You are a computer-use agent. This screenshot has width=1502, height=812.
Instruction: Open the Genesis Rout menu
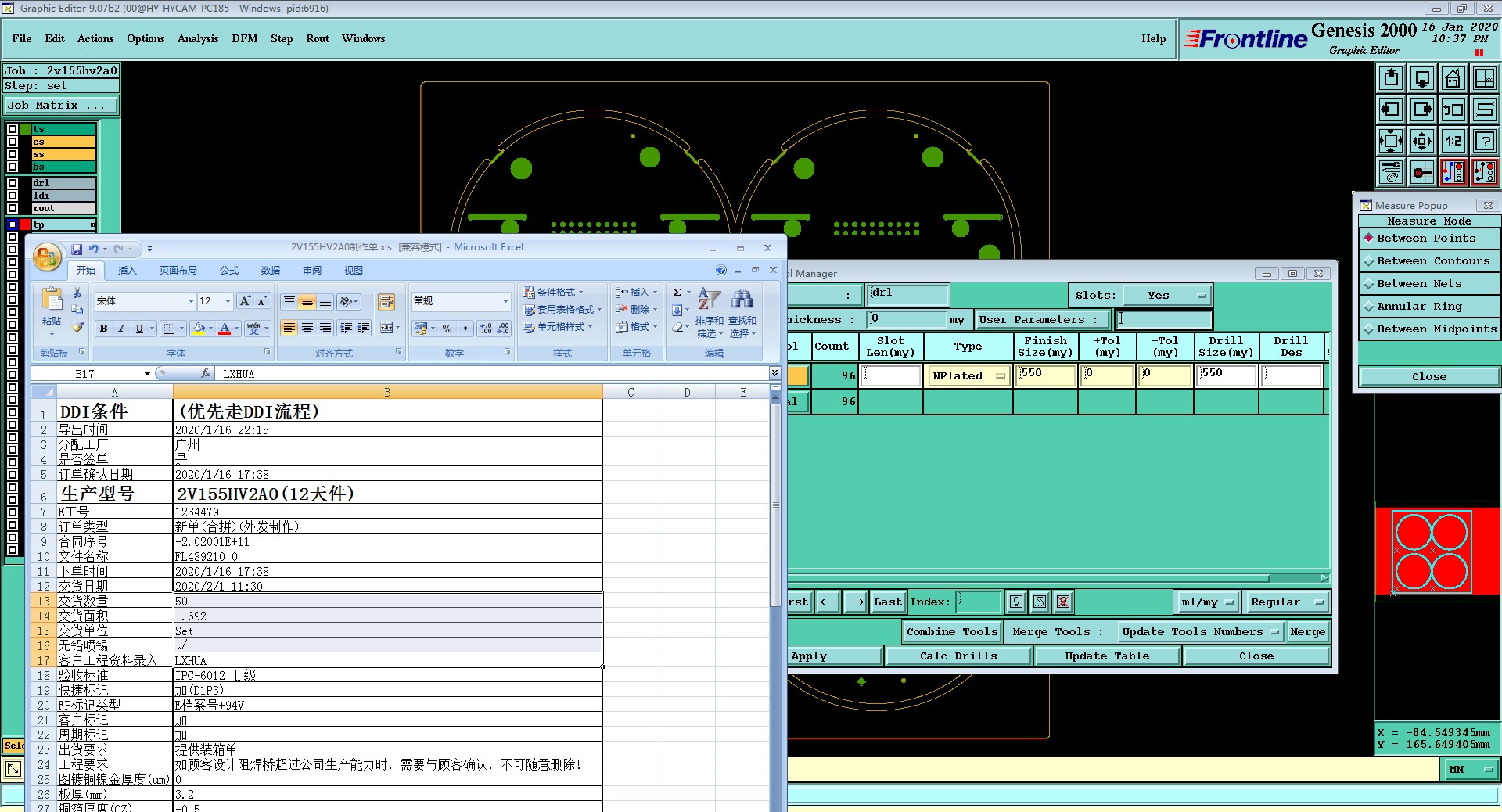pyautogui.click(x=318, y=38)
